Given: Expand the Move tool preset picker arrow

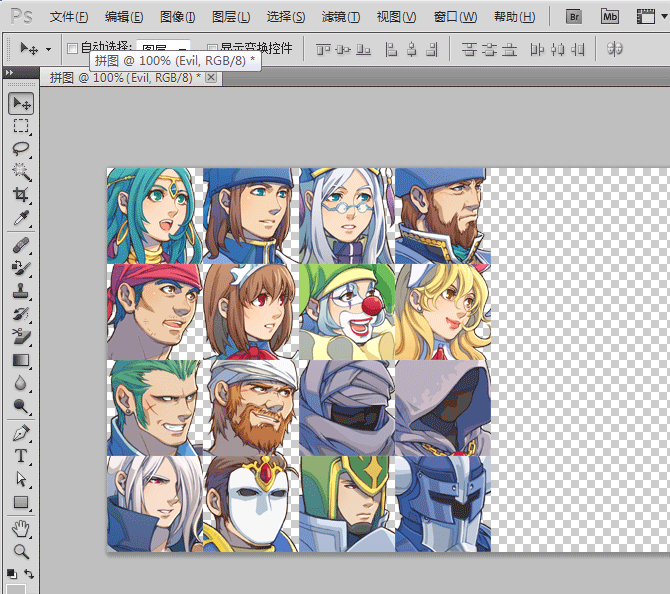Looking at the screenshot, I should pos(48,48).
